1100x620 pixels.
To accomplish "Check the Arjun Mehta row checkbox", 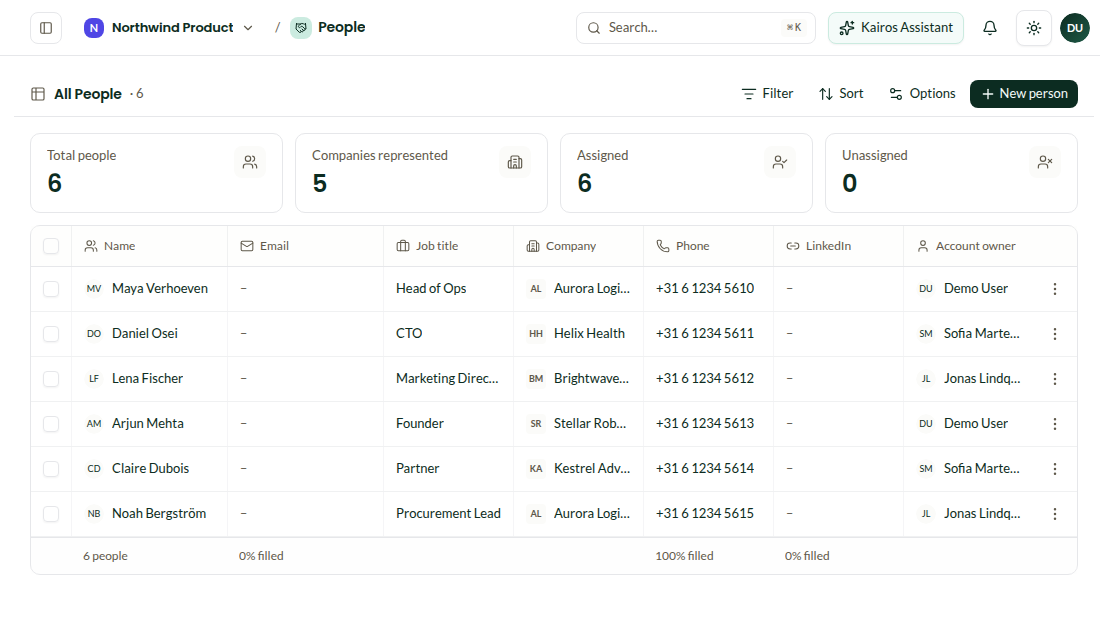I will [51, 424].
